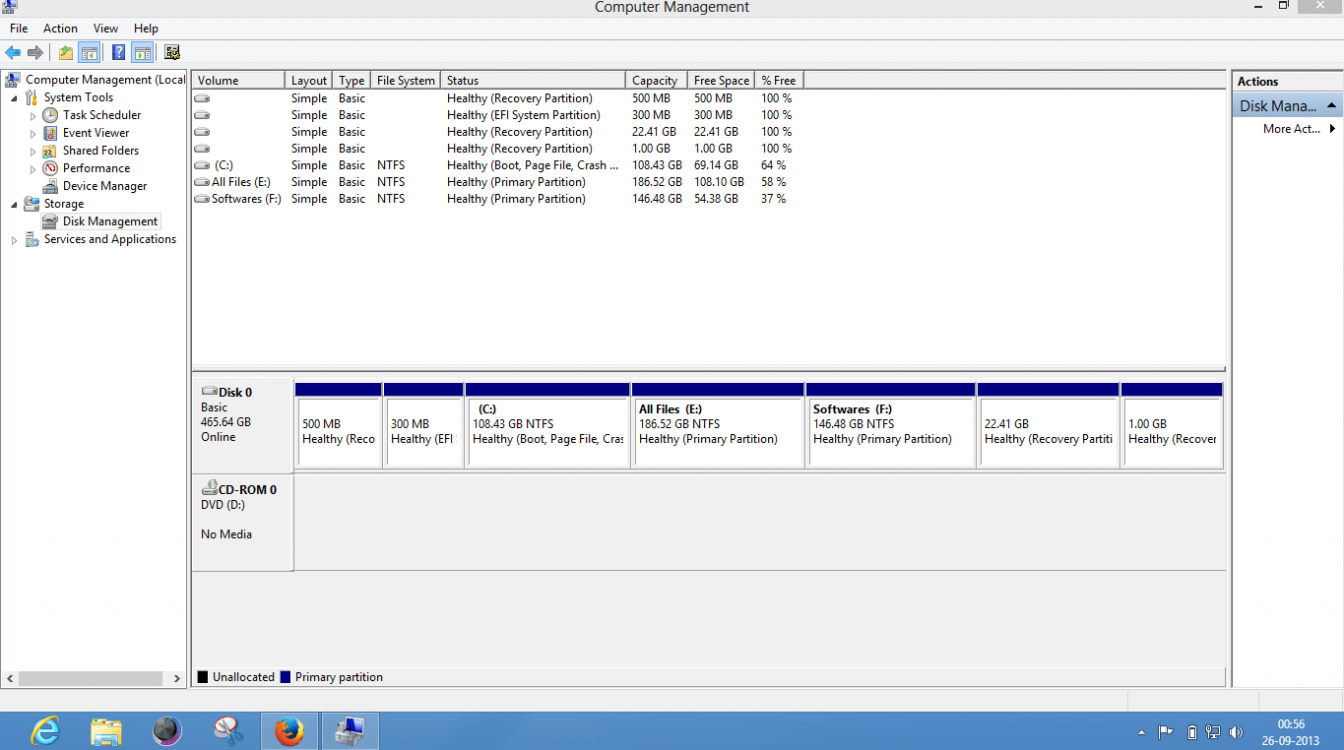The image size is (1344, 750).
Task: Sort by the File System column header
Action: (x=405, y=80)
